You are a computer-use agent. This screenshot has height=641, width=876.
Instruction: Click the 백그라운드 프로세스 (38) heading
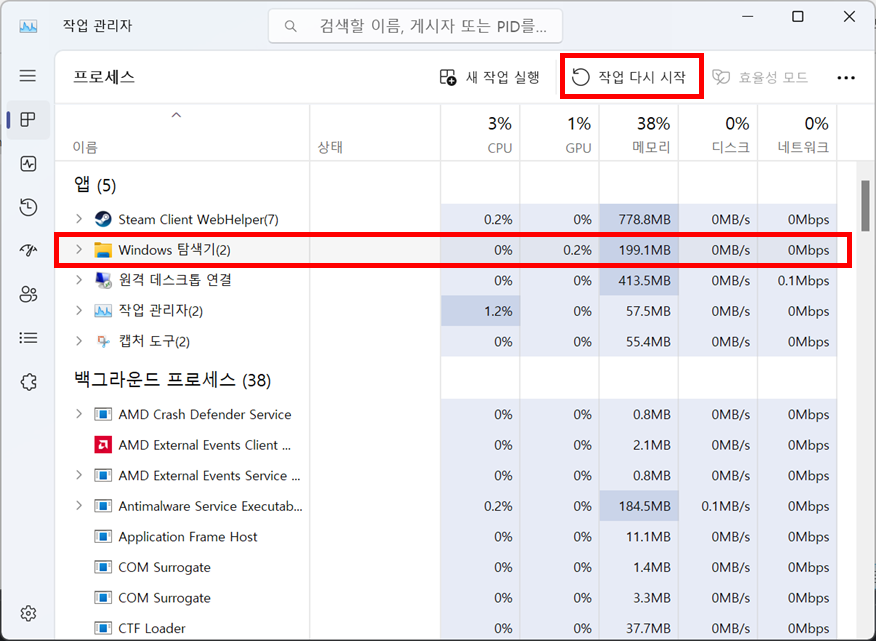[x=172, y=380]
